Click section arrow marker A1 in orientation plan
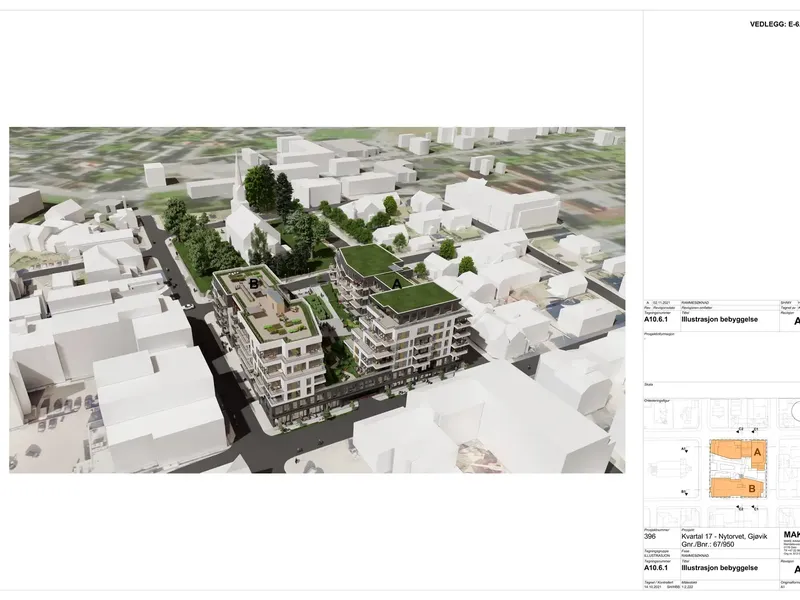This screenshot has height=600, width=800. [x=684, y=449]
